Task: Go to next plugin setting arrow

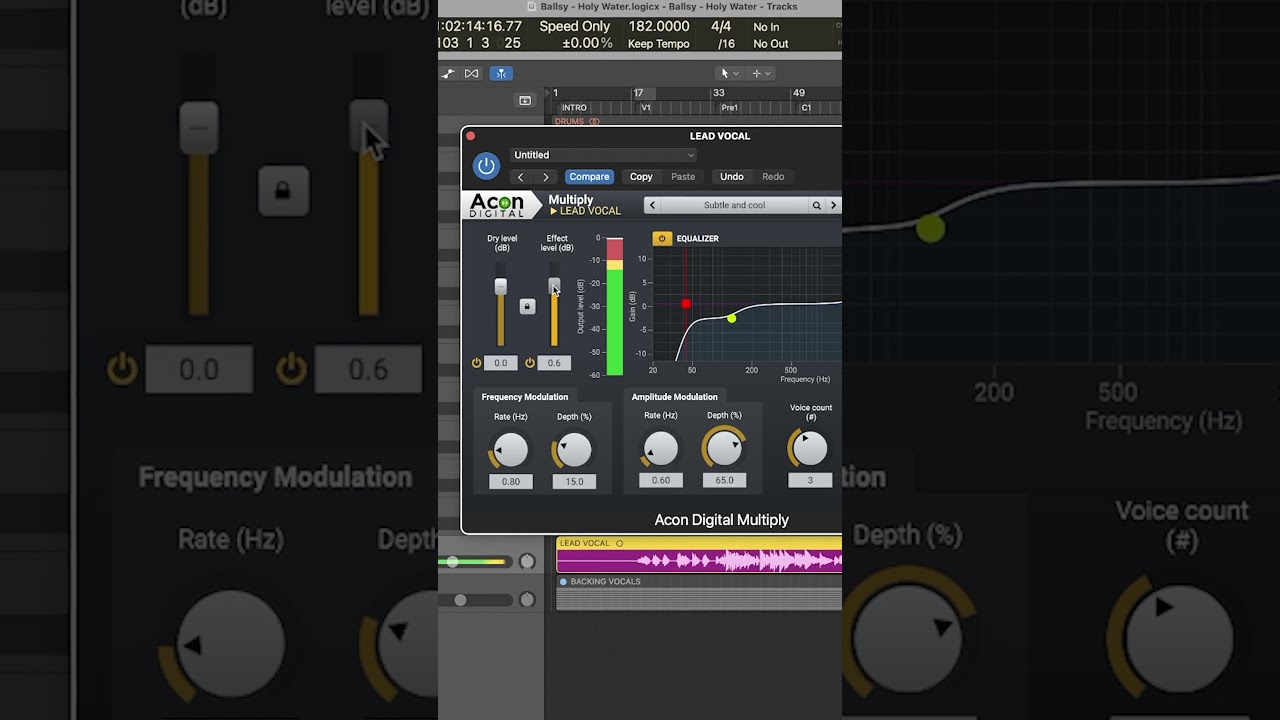Action: [x=546, y=177]
